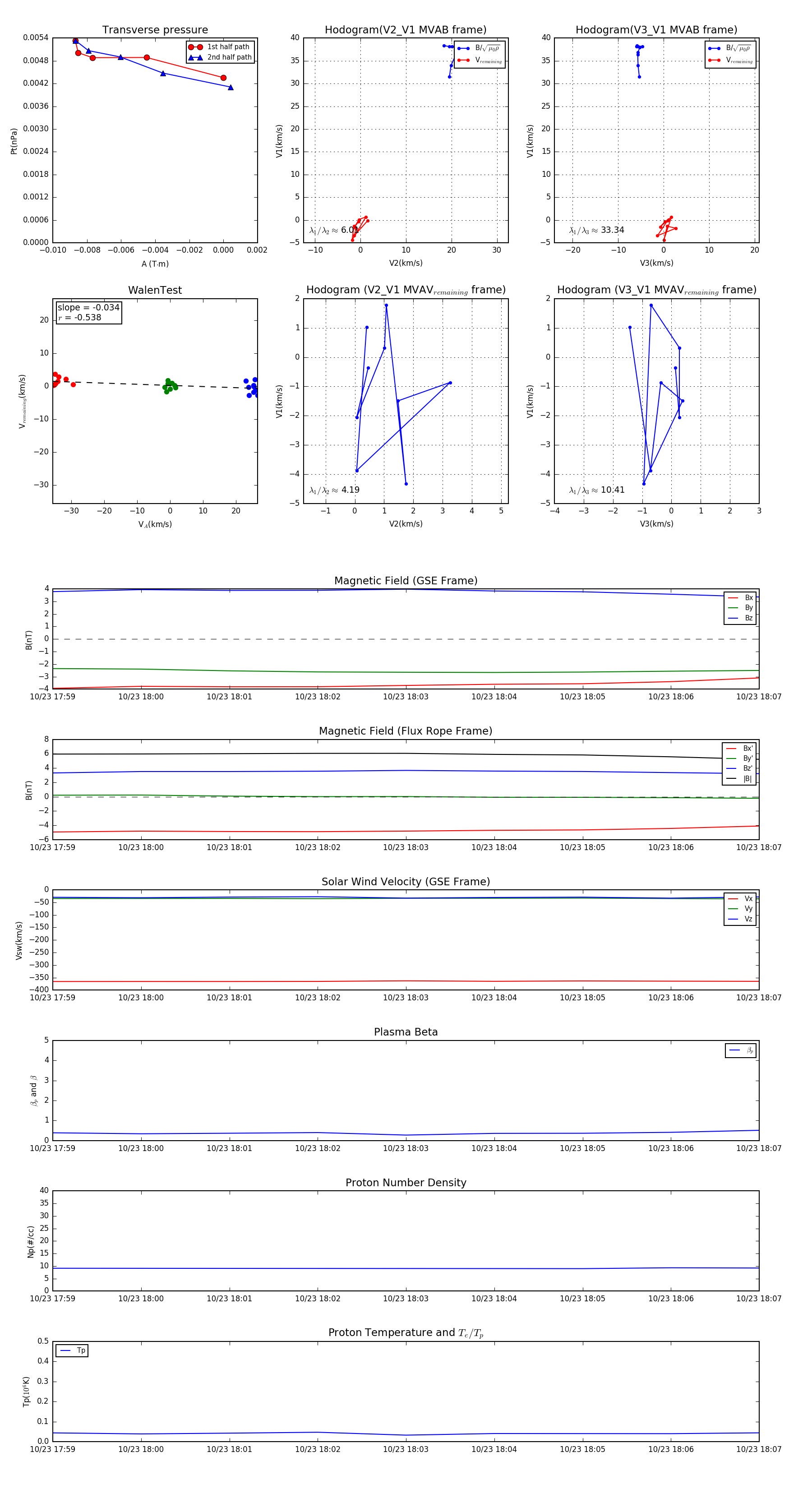Viewport: 812px width, 1489px height.
Task: Select the "Vx" legend entry
Action: click(740, 898)
